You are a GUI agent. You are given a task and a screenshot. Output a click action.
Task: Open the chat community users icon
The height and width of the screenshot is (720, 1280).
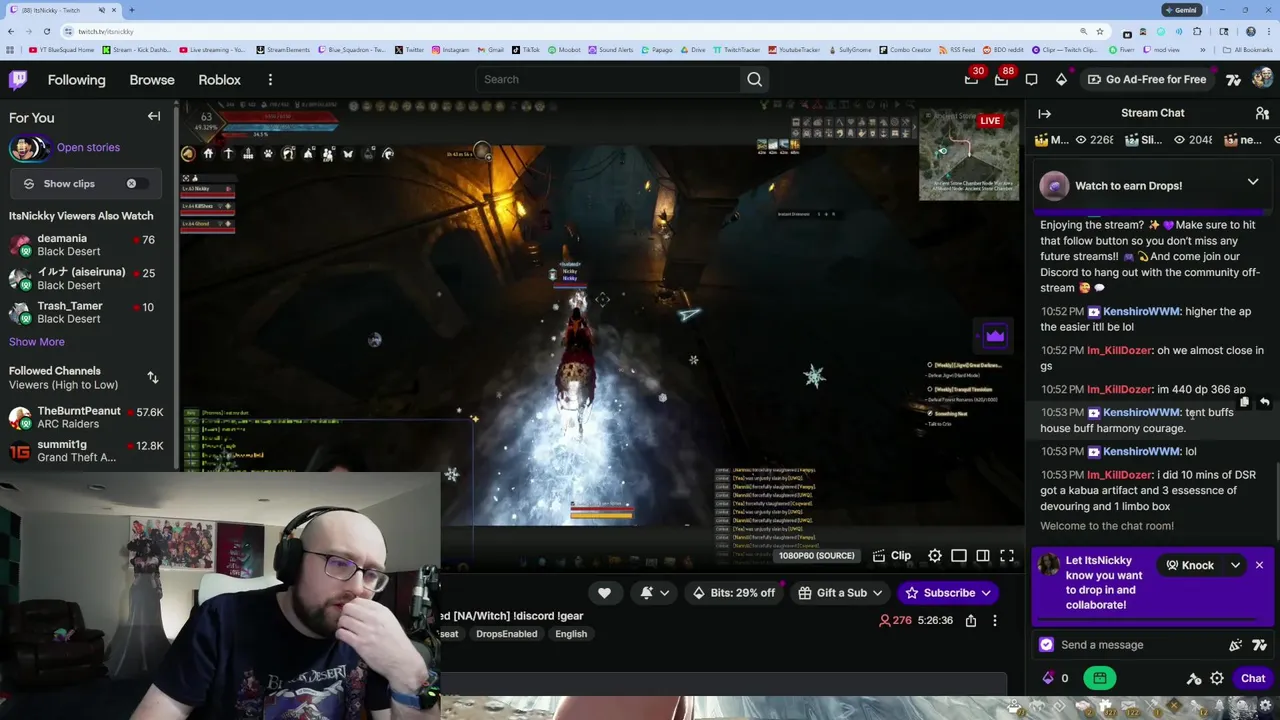pyautogui.click(x=1262, y=113)
